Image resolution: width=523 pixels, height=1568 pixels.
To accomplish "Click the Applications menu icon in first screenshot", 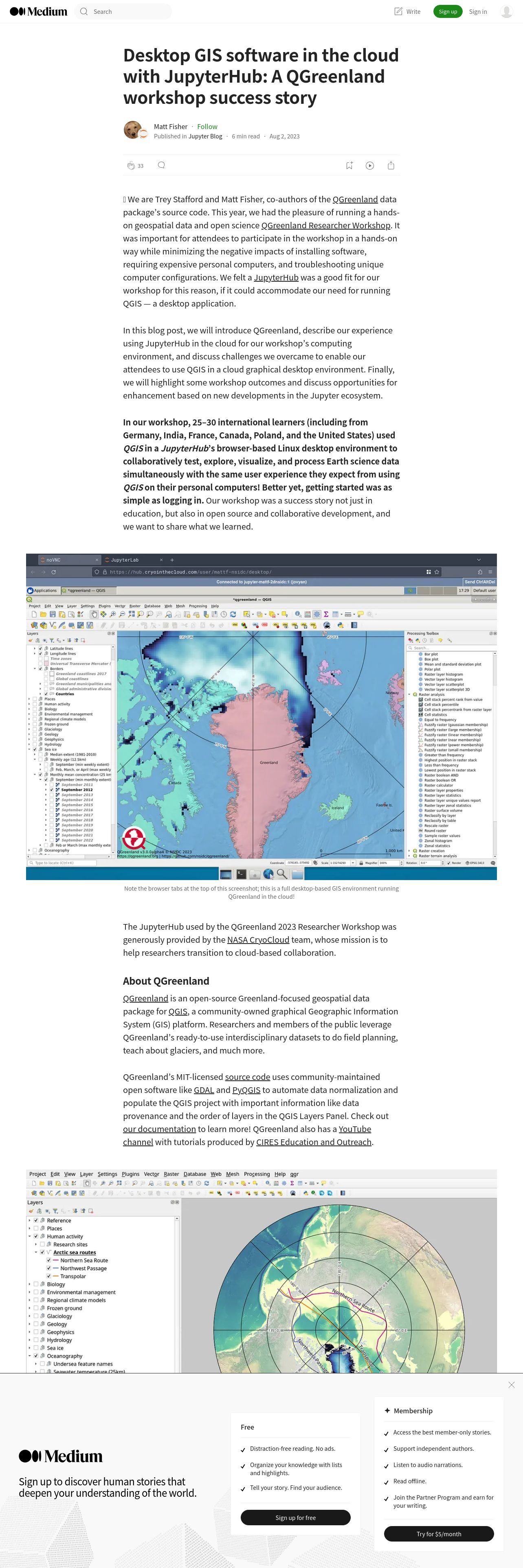I will [x=31, y=590].
